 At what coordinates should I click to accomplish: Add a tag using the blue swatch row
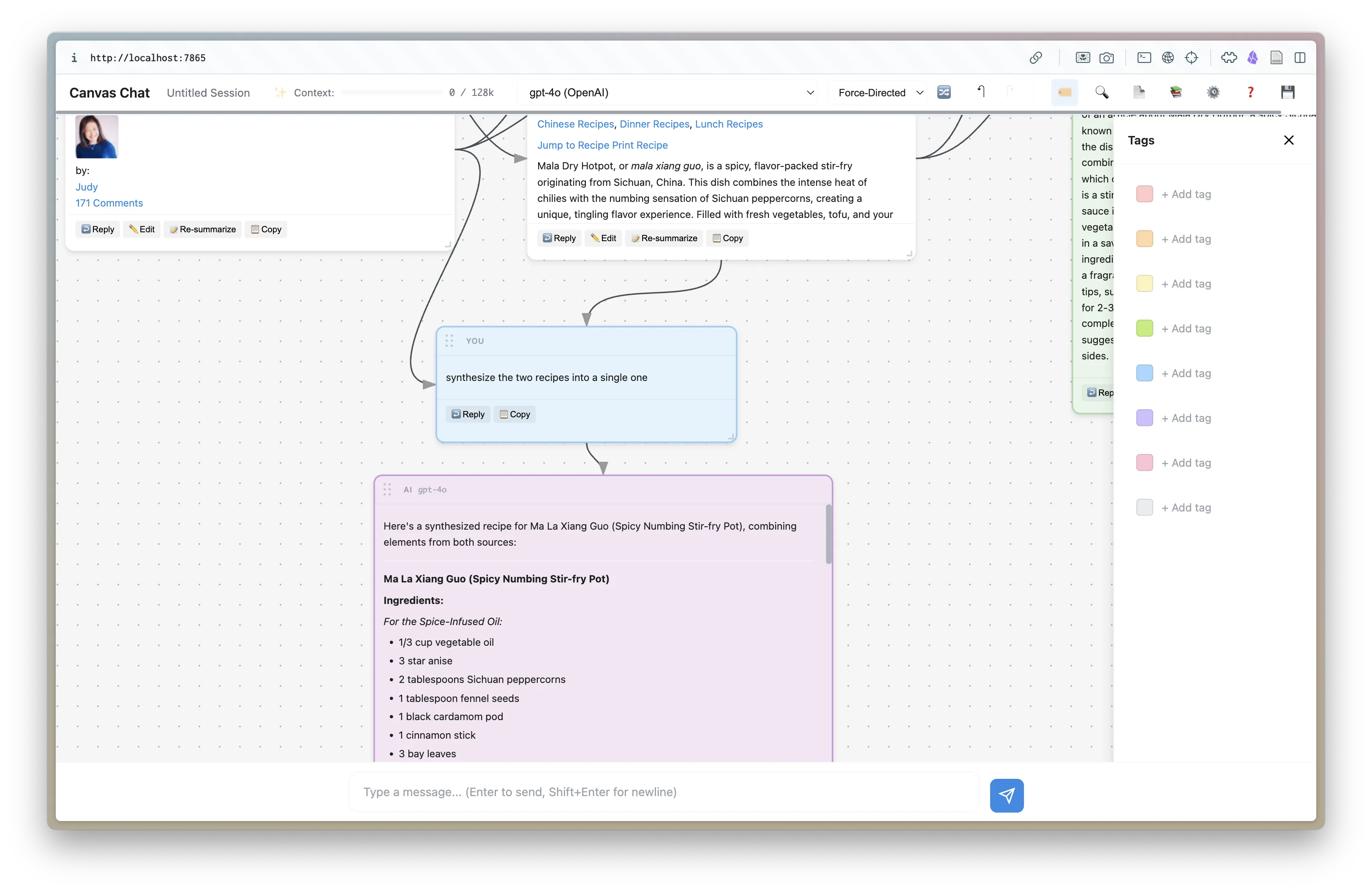[x=1187, y=373]
